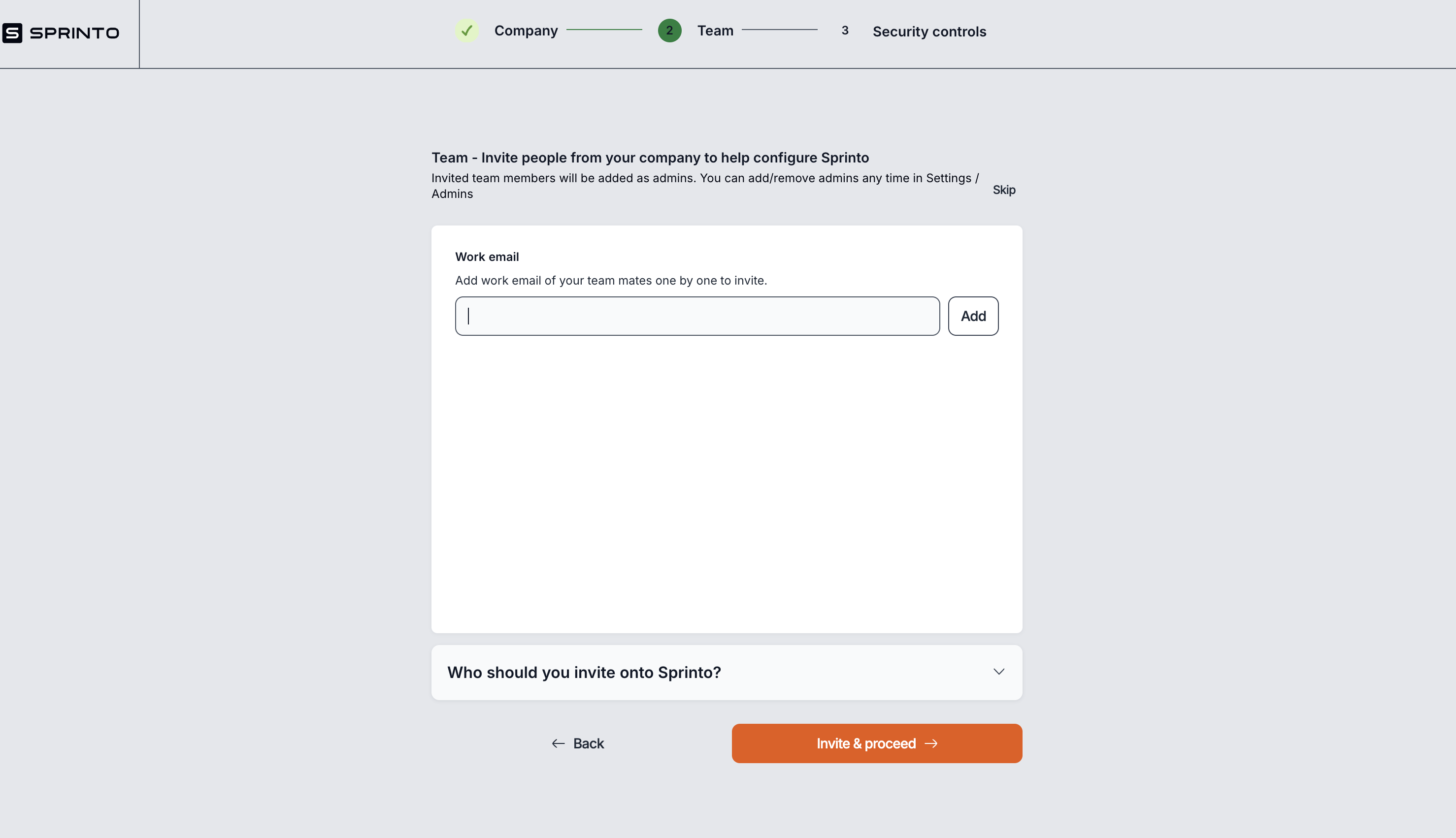Image resolution: width=1456 pixels, height=838 pixels.
Task: Focus the work email input field
Action: [x=696, y=316]
